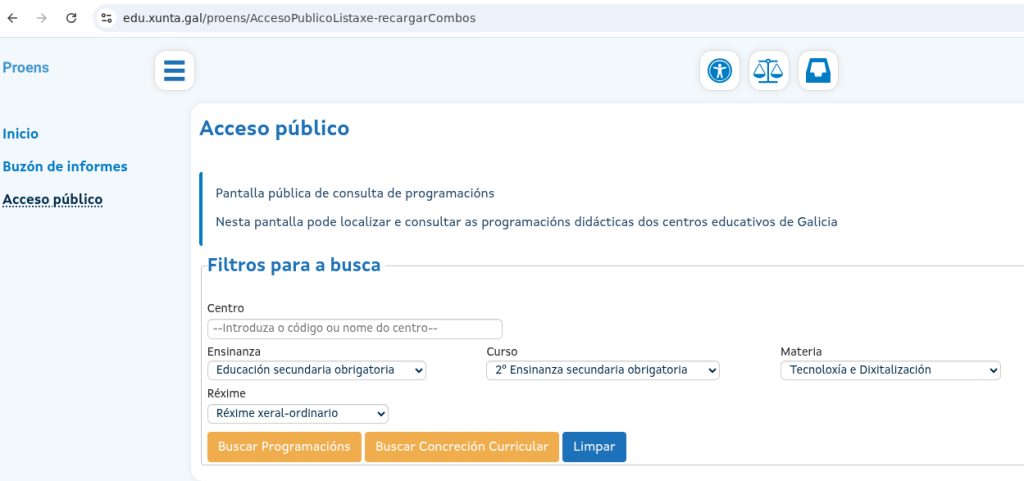
Task: Expand the Materia dropdown
Action: [890, 370]
